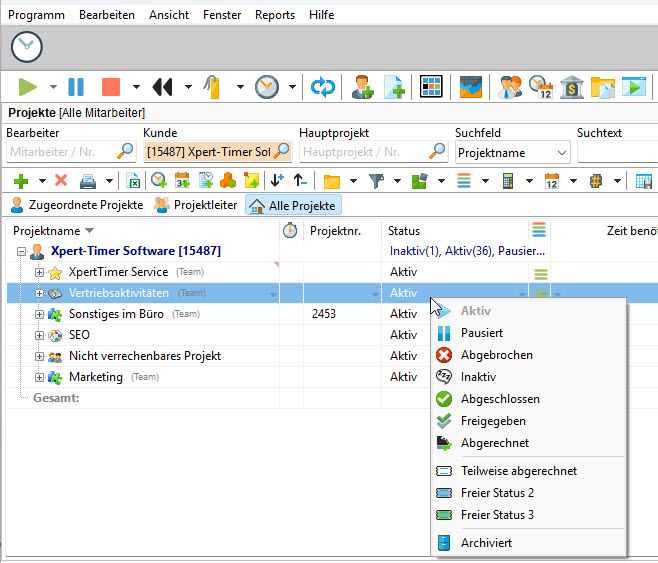Screen dimensions: 658x563
Task: Stop the timer with the red stop icon
Action: 111,87
